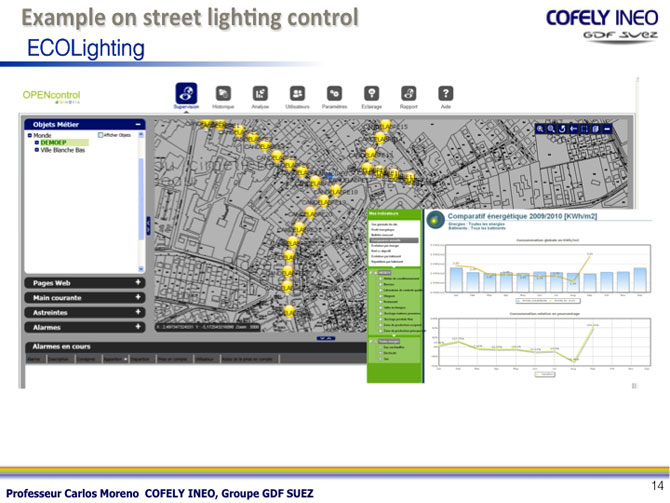Click the southernmost yellow lamp marker

289,312
